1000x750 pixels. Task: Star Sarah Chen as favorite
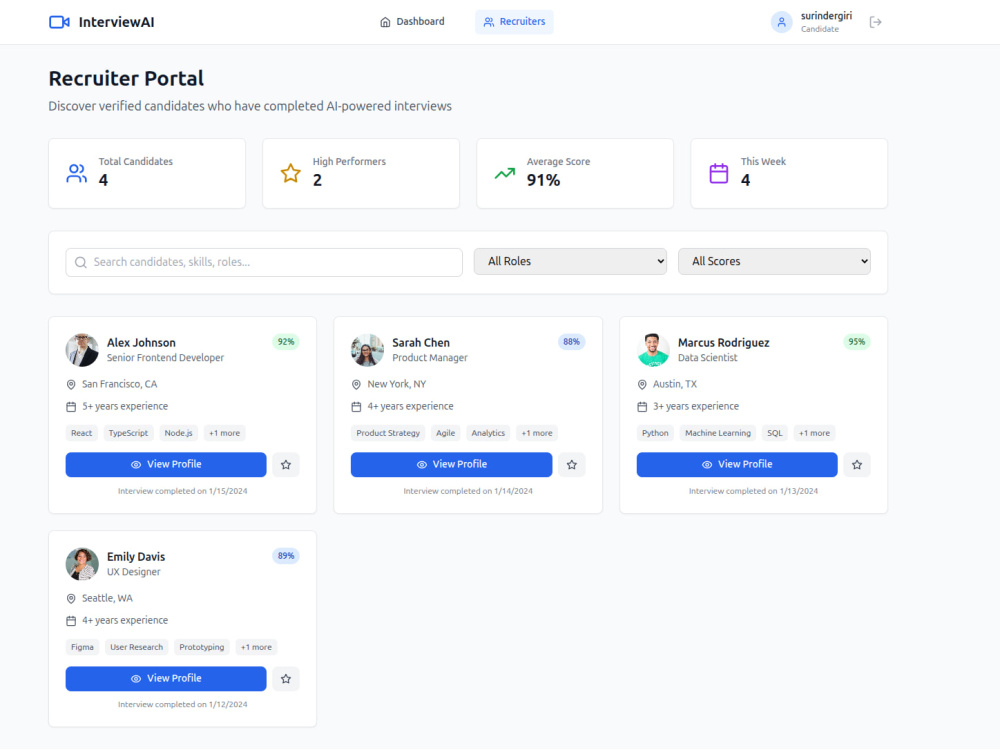click(571, 465)
